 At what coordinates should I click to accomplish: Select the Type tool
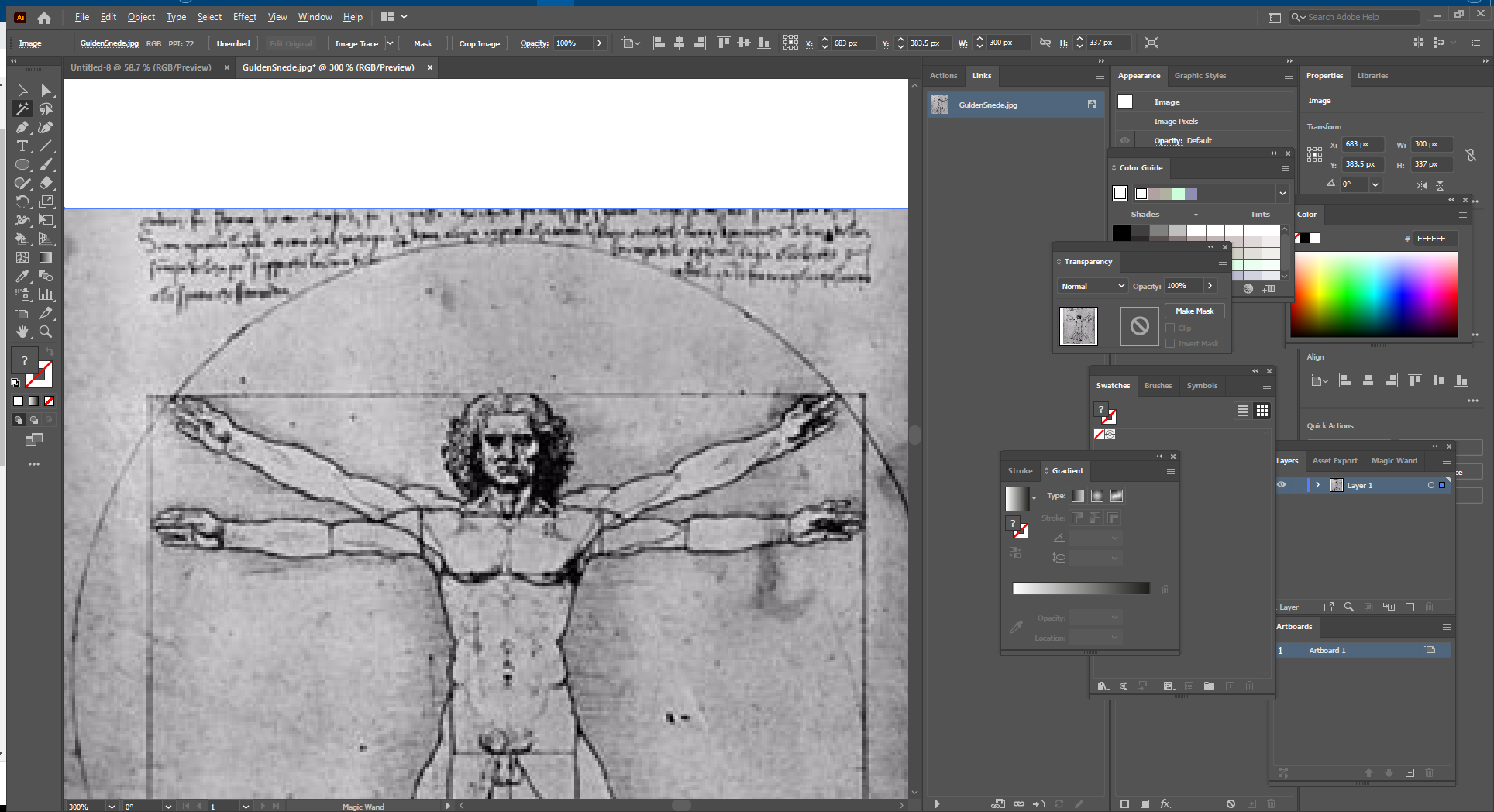[22, 146]
